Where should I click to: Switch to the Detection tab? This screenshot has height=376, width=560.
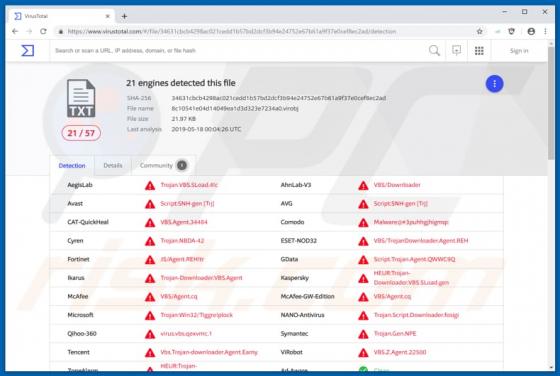click(72, 166)
